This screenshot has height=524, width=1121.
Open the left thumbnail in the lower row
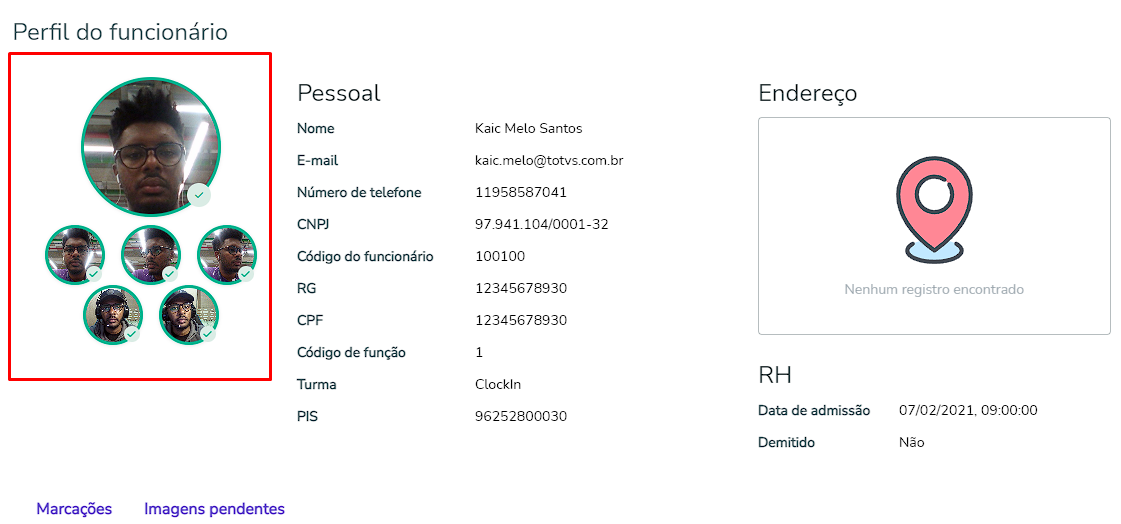coord(112,314)
